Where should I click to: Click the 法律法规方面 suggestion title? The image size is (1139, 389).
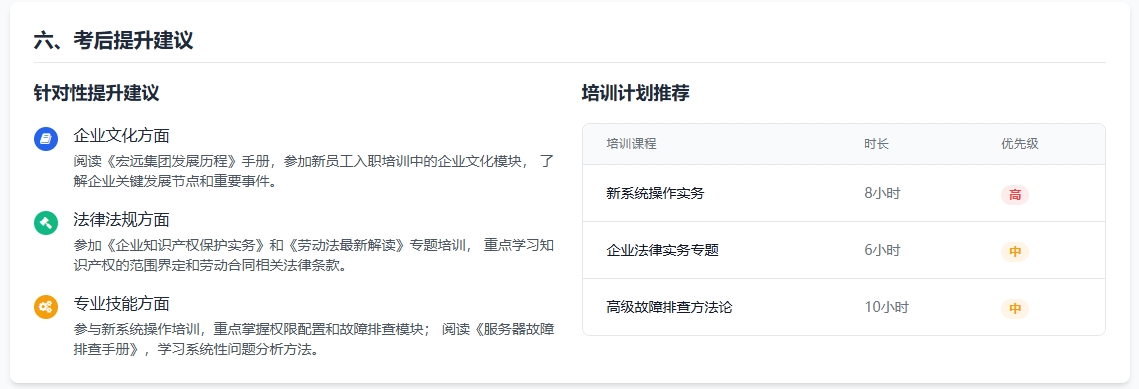(121, 219)
